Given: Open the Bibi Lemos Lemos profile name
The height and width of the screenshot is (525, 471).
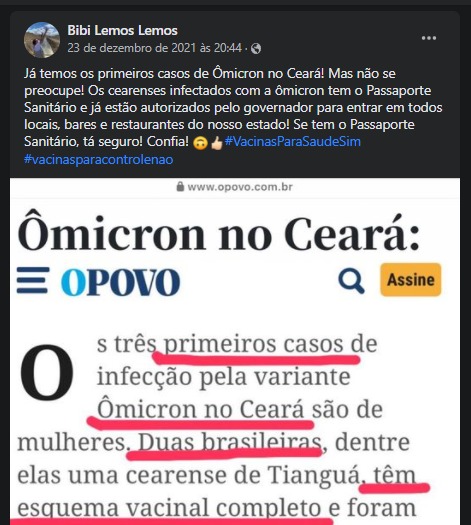Looking at the screenshot, I should pyautogui.click(x=123, y=30).
